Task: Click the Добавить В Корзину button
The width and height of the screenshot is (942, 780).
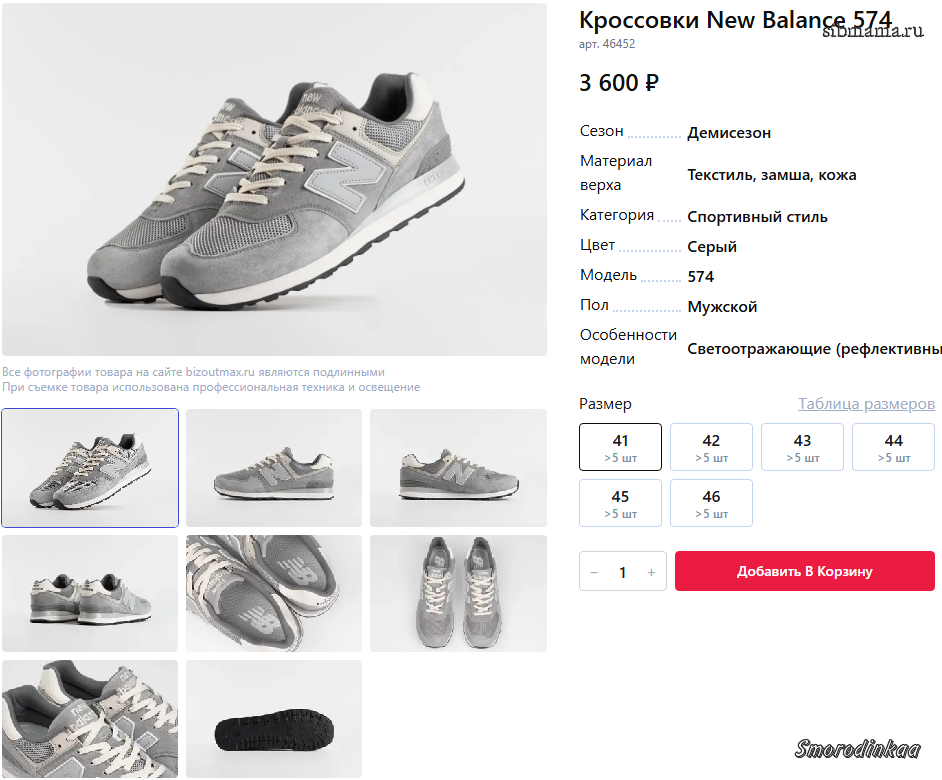Action: (x=804, y=571)
